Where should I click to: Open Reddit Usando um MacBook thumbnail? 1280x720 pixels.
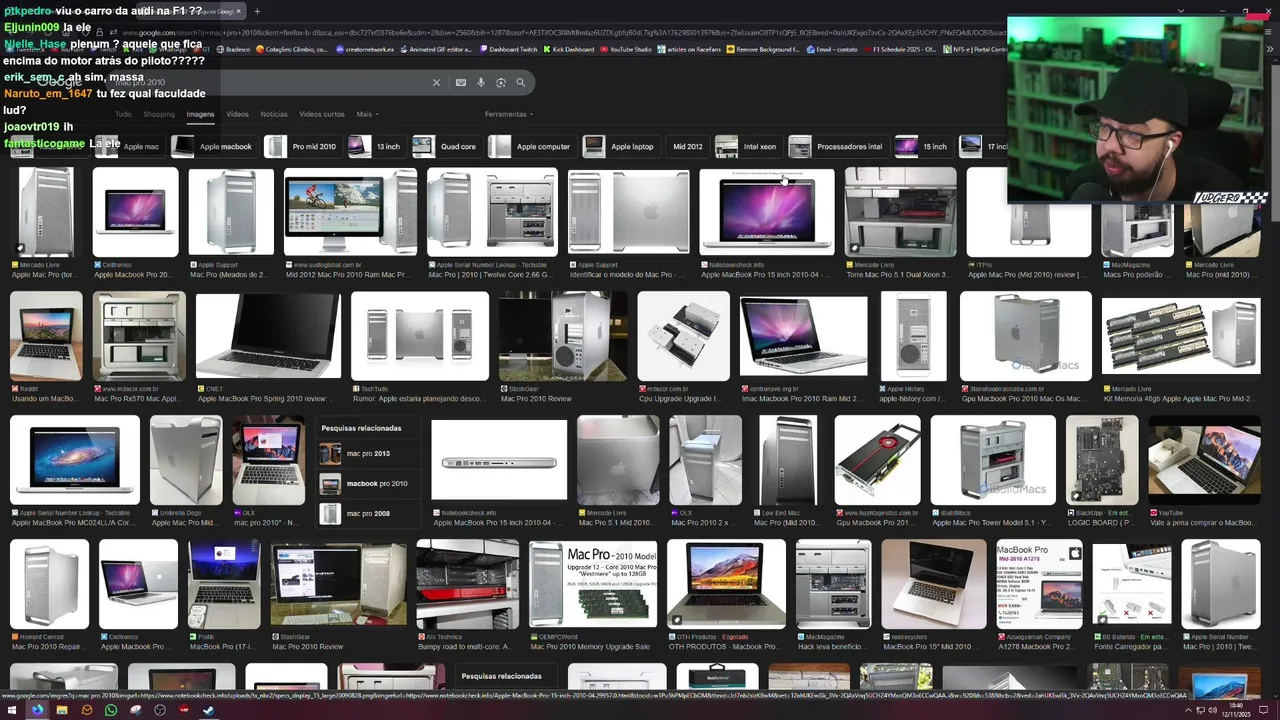coord(46,336)
